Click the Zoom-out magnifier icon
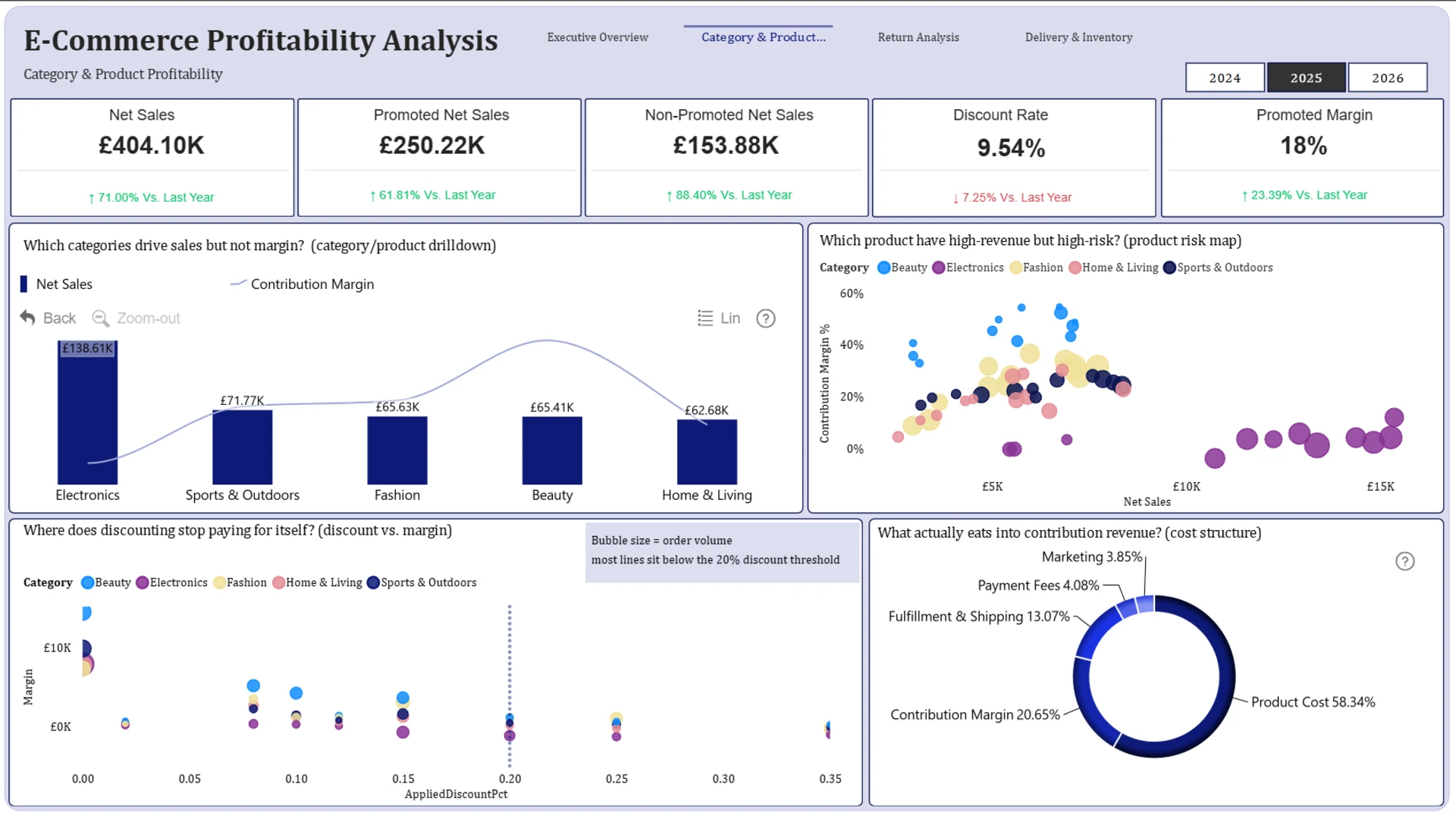 pyautogui.click(x=100, y=318)
